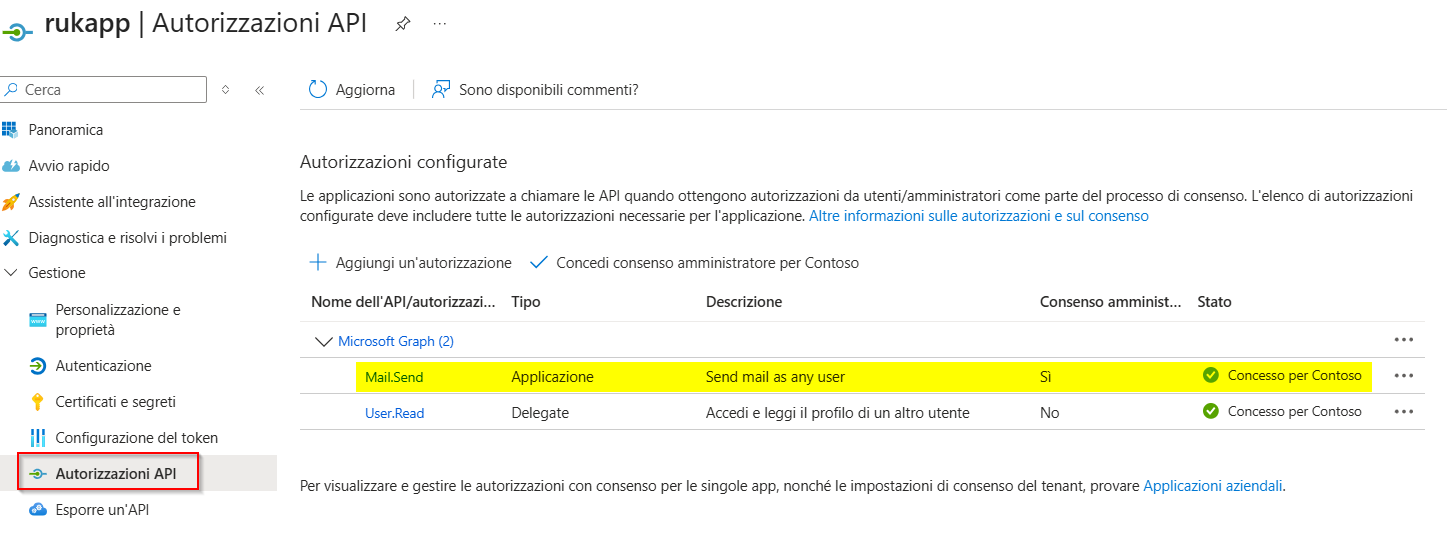Go to Autenticazione
Viewport: 1447px width, 534px height.
pos(104,366)
